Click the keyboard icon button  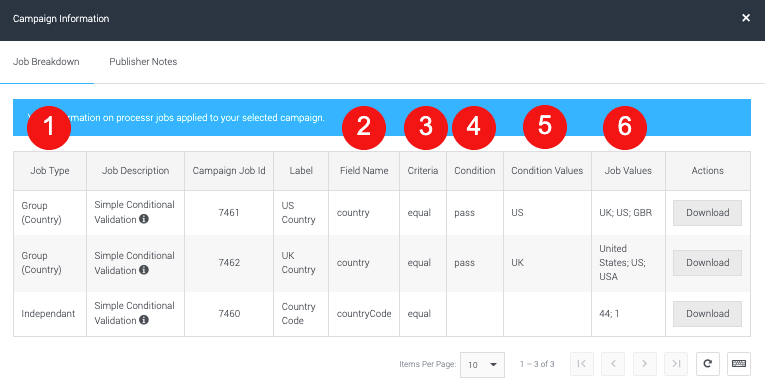(x=739, y=364)
